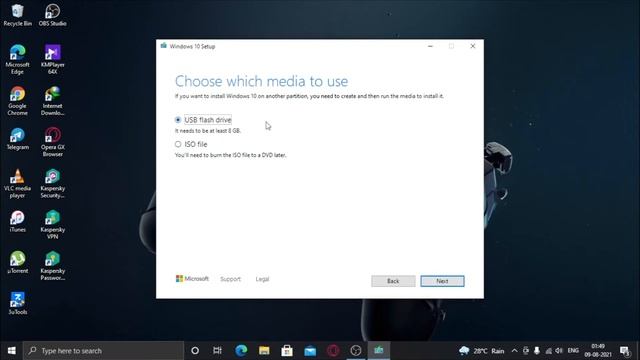Open the Windows Start menu
The width and height of the screenshot is (640, 360).
(x=11, y=351)
